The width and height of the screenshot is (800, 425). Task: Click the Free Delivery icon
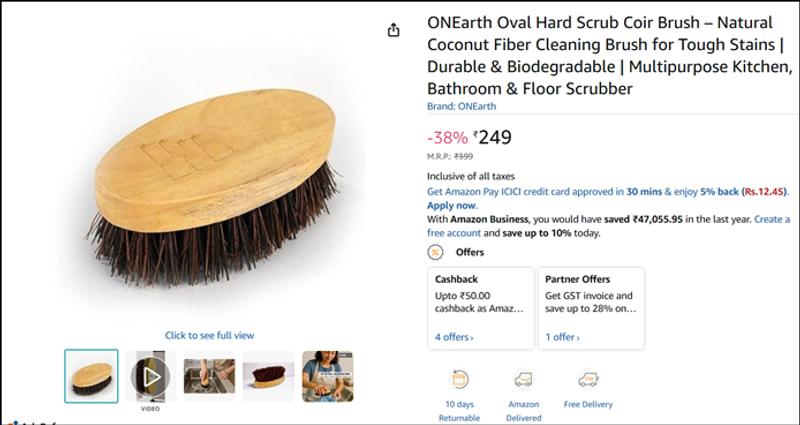pos(587,379)
